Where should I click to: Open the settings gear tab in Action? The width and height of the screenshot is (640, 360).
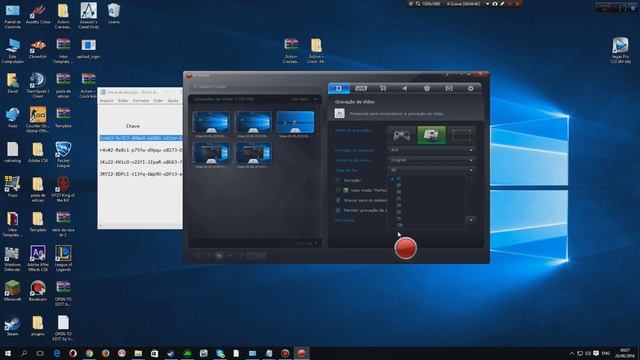pos(471,88)
